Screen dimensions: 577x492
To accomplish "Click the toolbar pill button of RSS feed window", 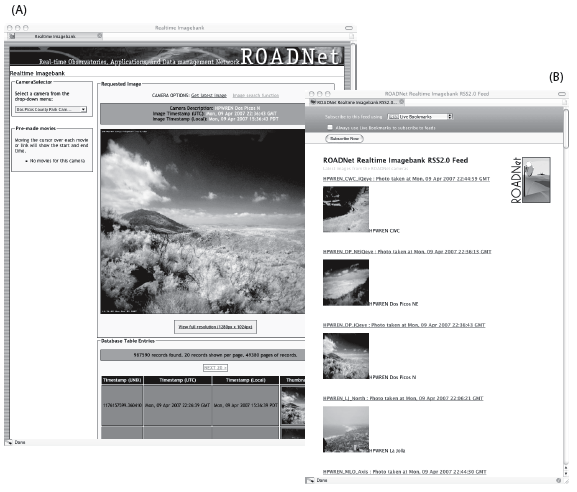I will [562, 94].
